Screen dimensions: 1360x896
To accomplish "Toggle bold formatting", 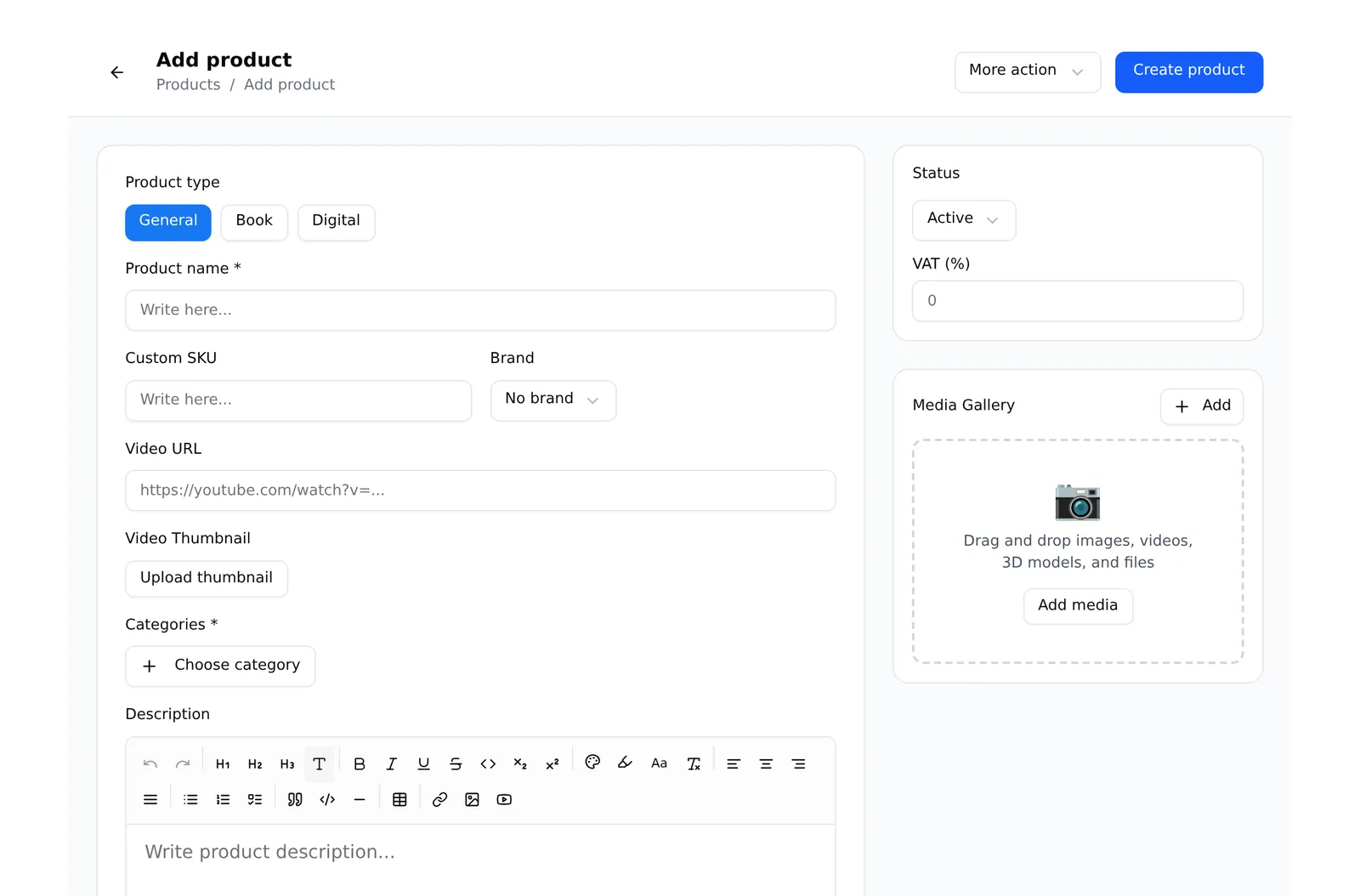I will pos(360,764).
